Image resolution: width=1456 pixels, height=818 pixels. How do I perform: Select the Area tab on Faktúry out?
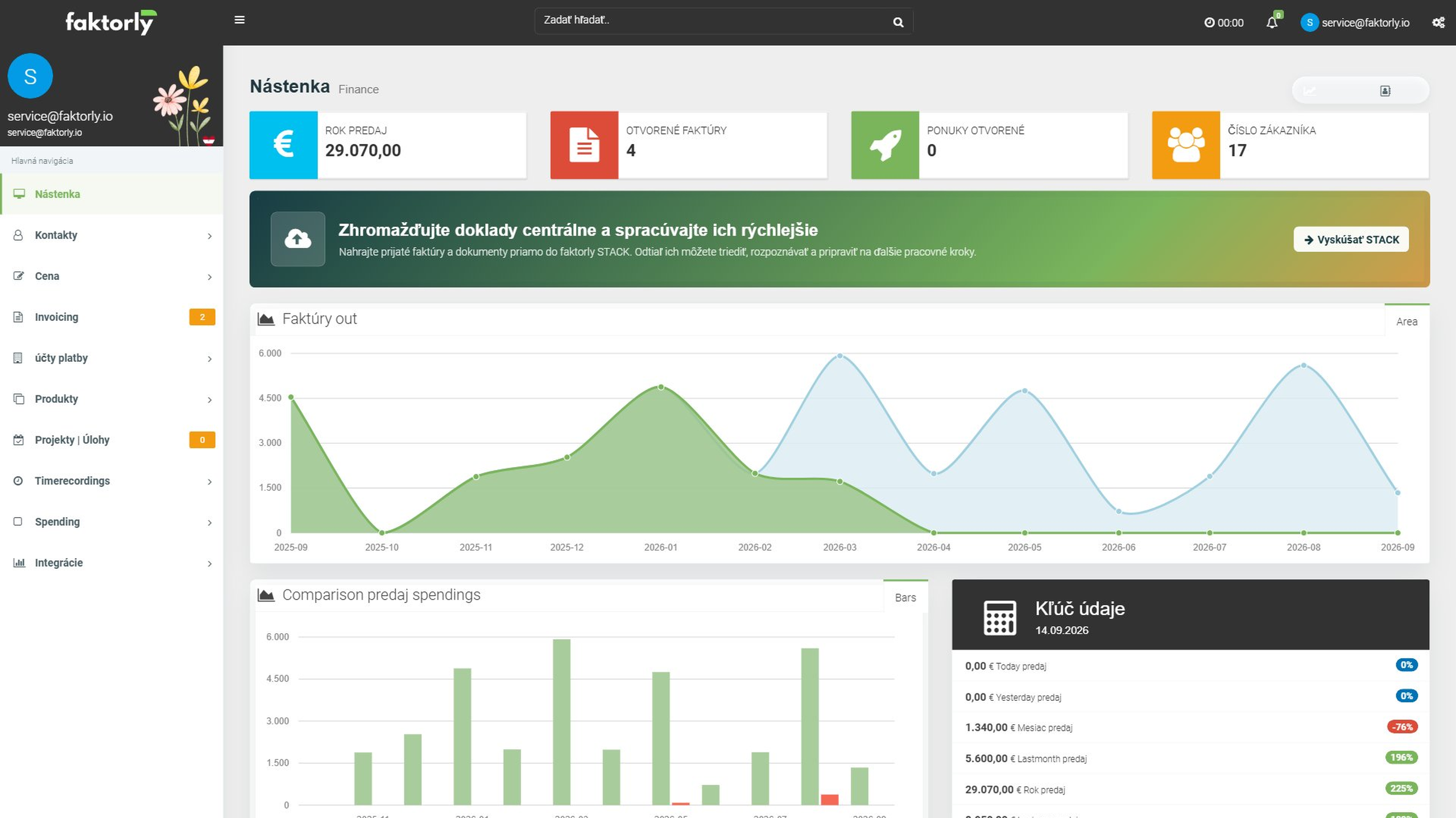click(x=1407, y=321)
